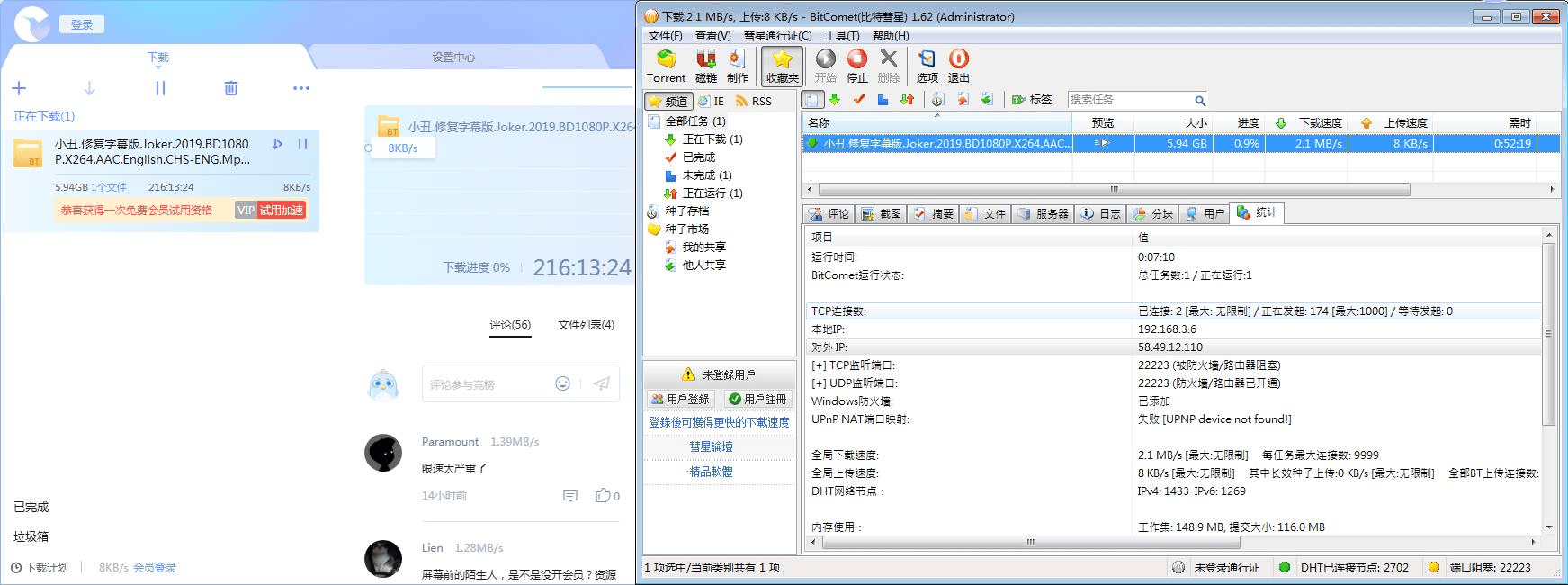Screen dimensions: 1568x585
Task: Open the 文件(F) menu
Action: pos(665,36)
